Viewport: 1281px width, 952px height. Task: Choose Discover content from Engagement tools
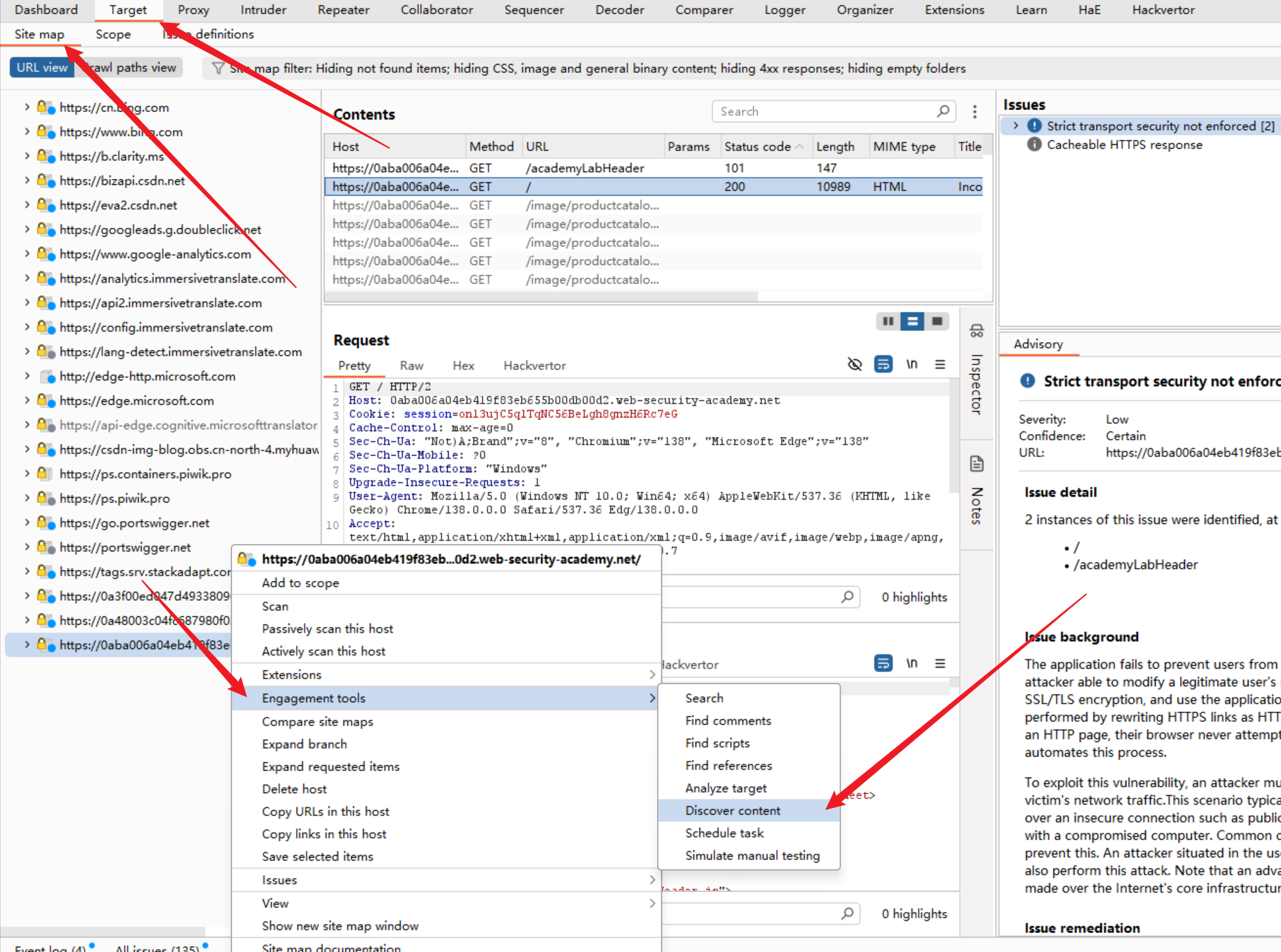pyautogui.click(x=733, y=811)
